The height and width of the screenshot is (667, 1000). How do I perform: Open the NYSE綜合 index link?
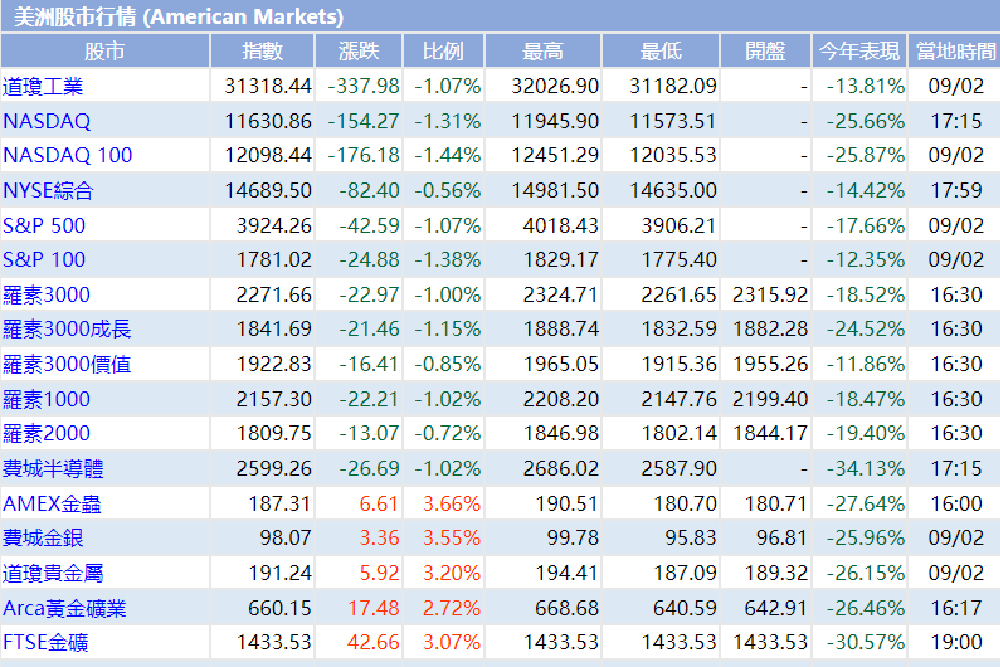pos(48,190)
